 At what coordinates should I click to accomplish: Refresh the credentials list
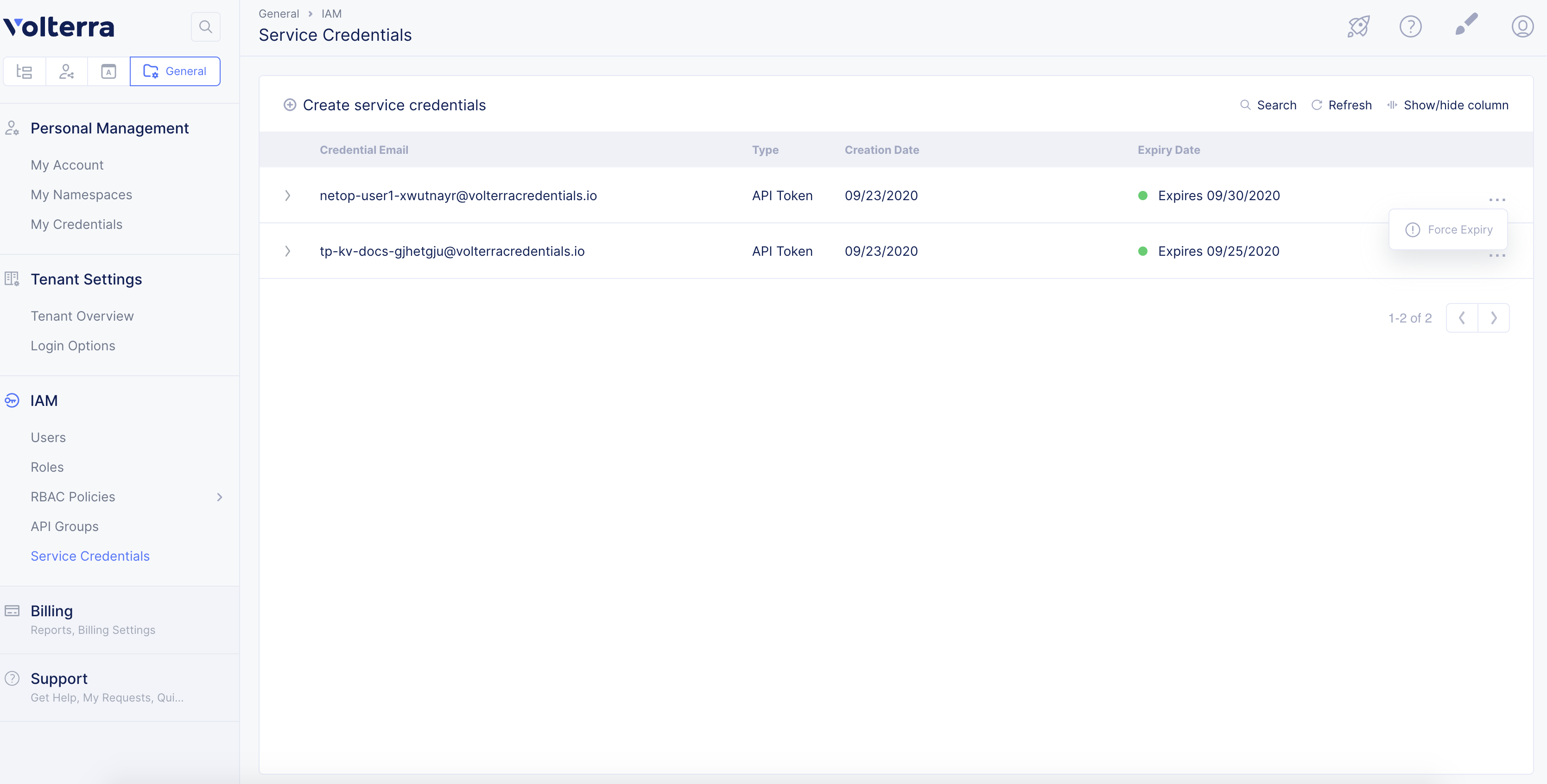1341,105
